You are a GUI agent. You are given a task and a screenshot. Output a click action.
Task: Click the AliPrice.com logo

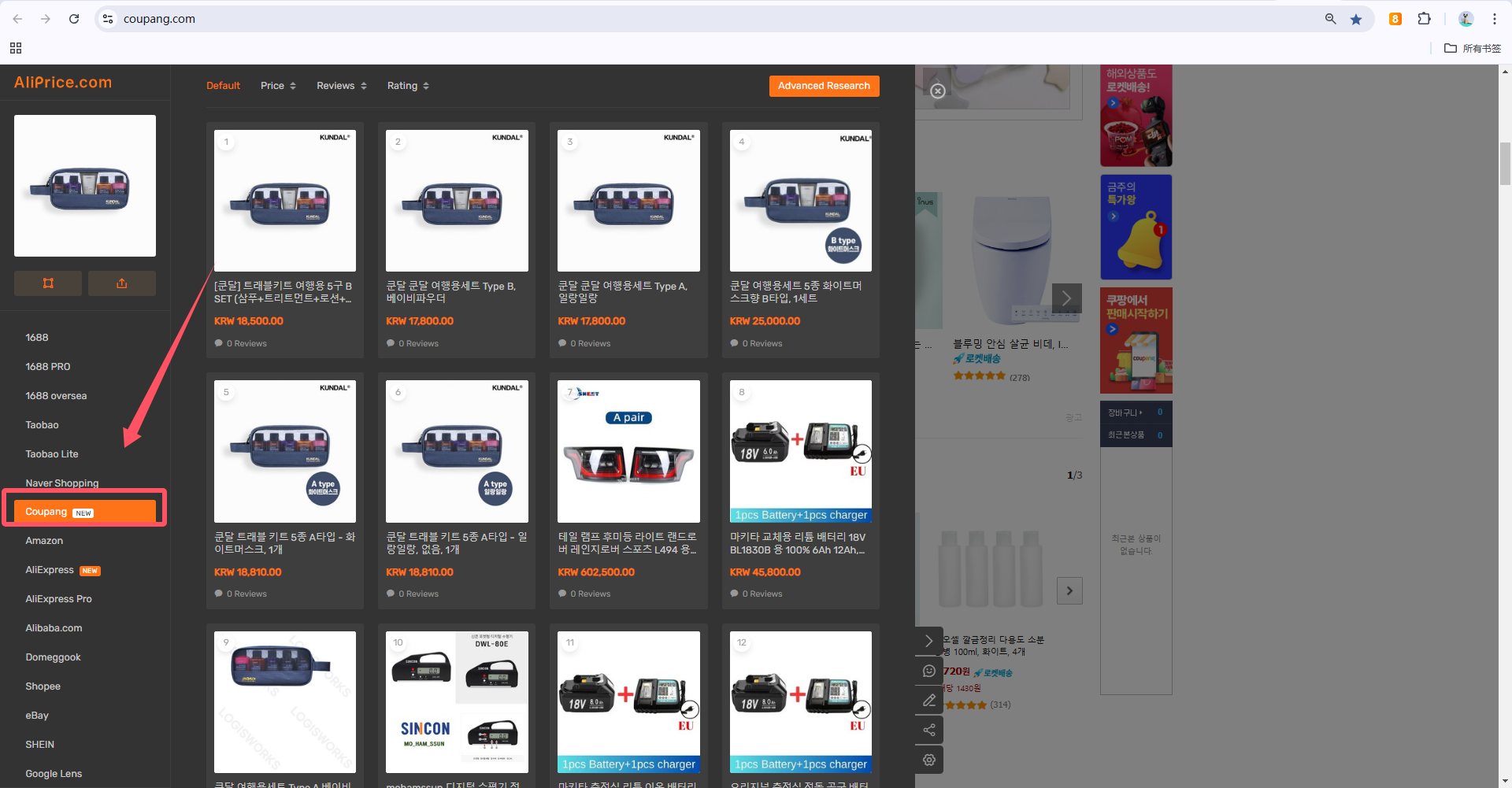[x=63, y=83]
